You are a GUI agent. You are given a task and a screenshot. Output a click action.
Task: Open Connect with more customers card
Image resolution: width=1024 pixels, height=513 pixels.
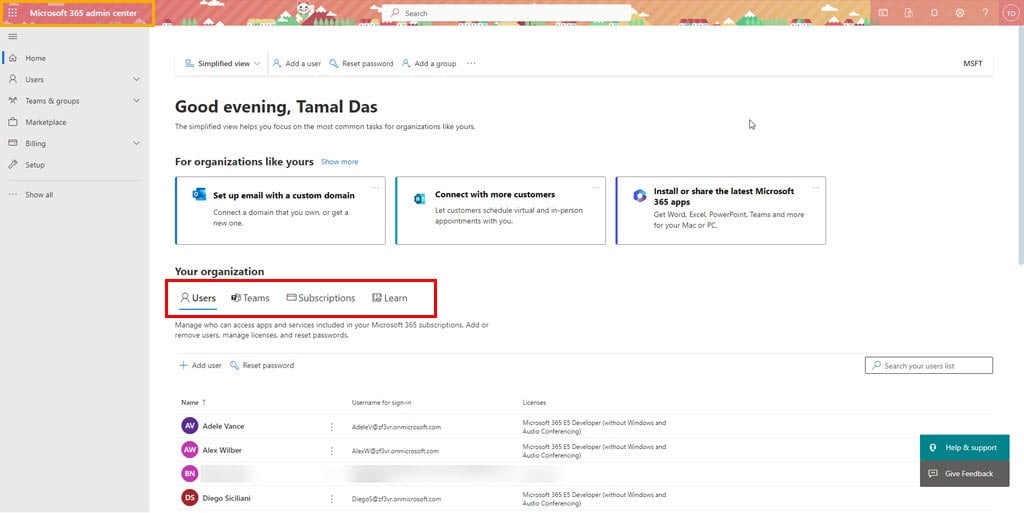500,210
